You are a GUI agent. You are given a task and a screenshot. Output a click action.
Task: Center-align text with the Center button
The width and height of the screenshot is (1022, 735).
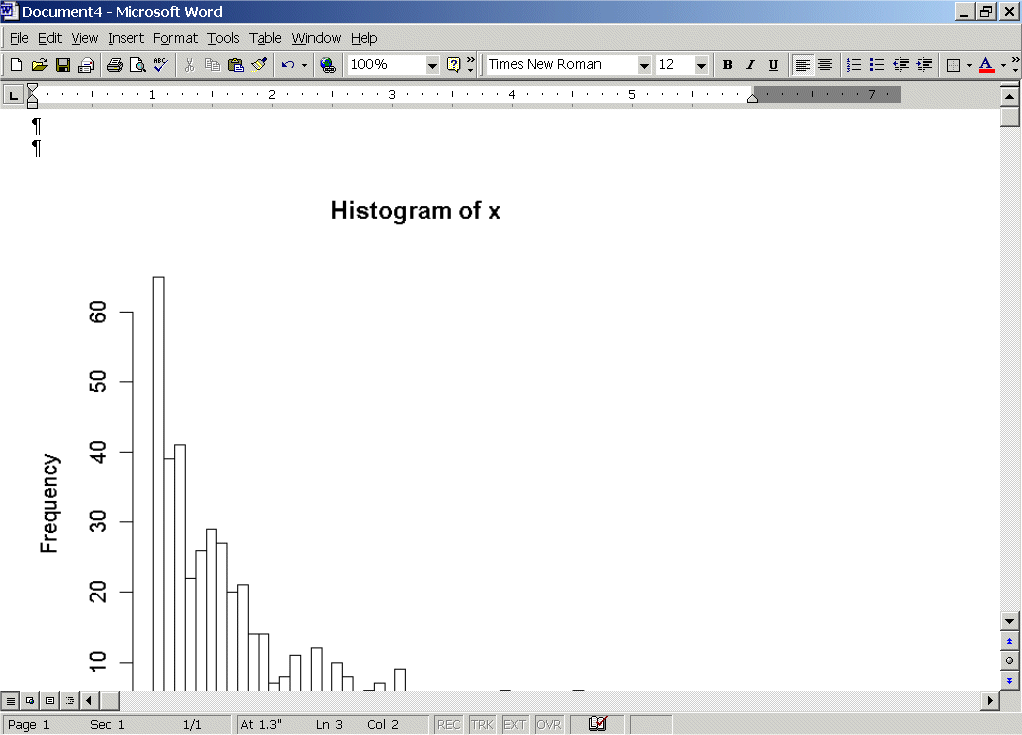pyautogui.click(x=825, y=65)
